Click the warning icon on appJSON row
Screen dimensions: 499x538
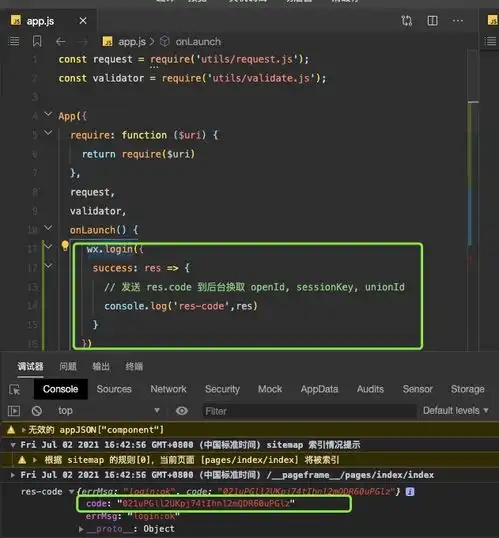(11, 430)
